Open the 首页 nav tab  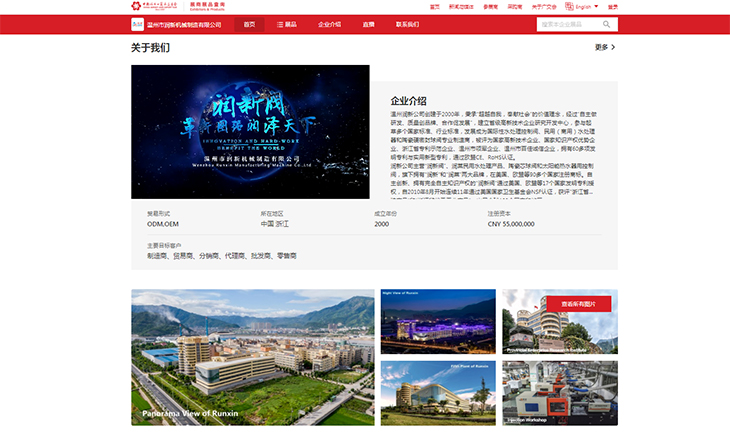click(249, 24)
